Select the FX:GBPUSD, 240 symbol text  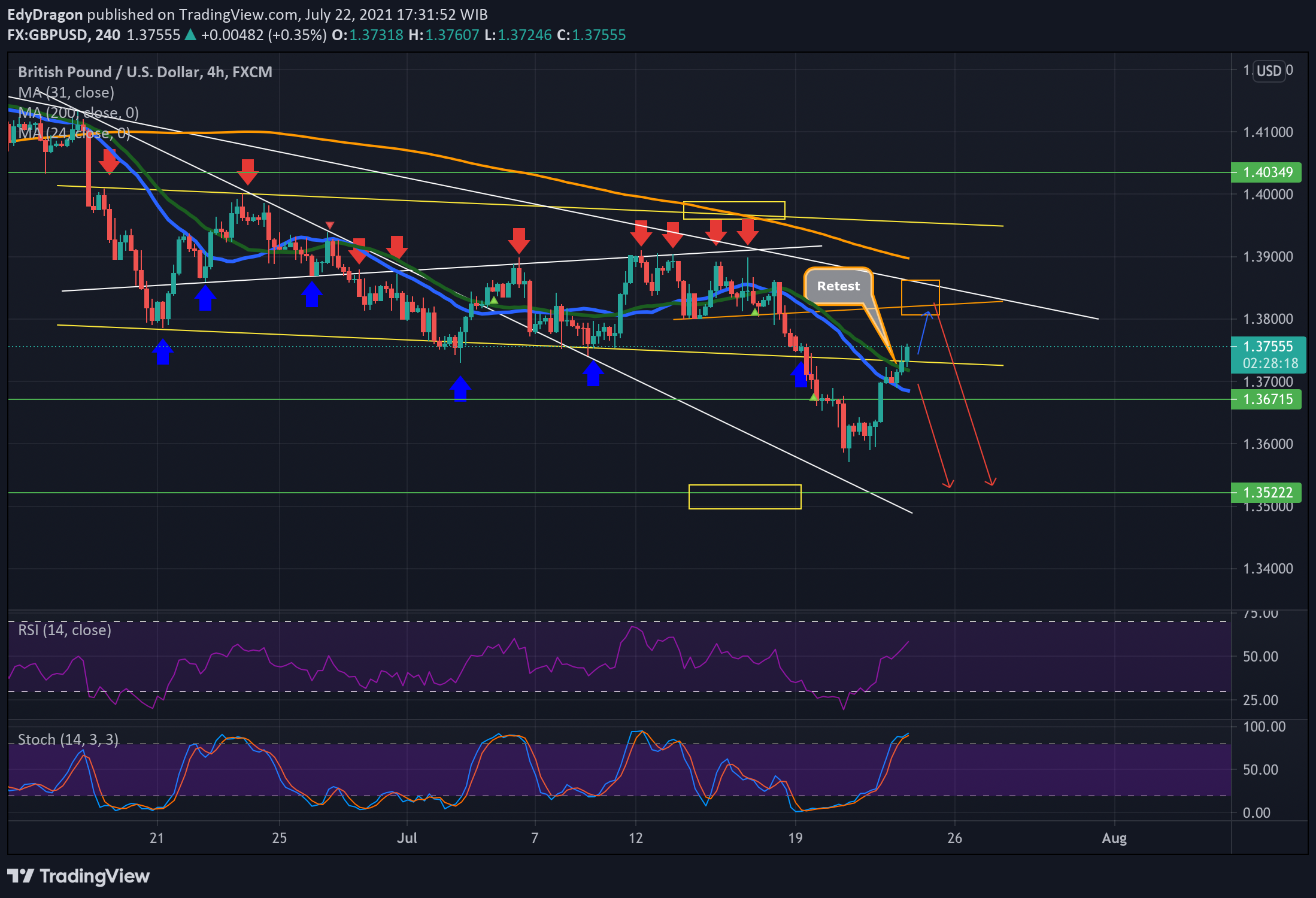tap(63, 35)
